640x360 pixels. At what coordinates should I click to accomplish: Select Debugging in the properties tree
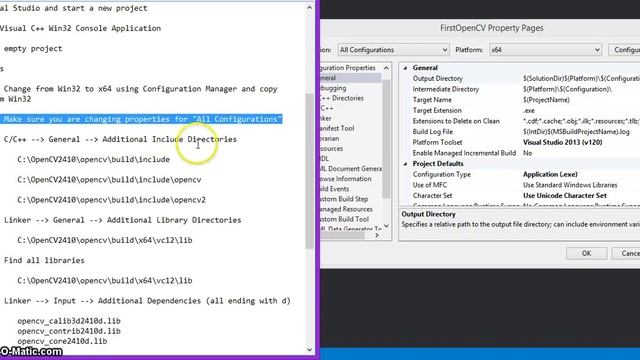(x=333, y=88)
